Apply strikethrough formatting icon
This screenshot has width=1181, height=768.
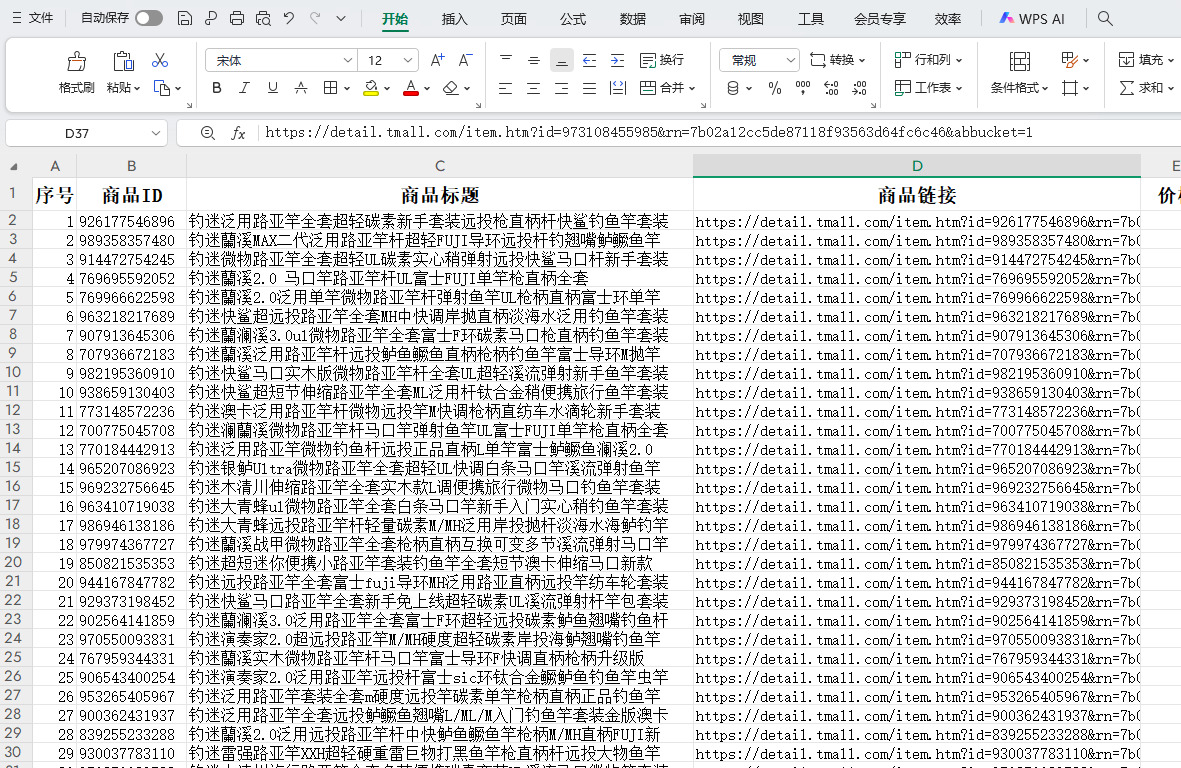(302, 88)
